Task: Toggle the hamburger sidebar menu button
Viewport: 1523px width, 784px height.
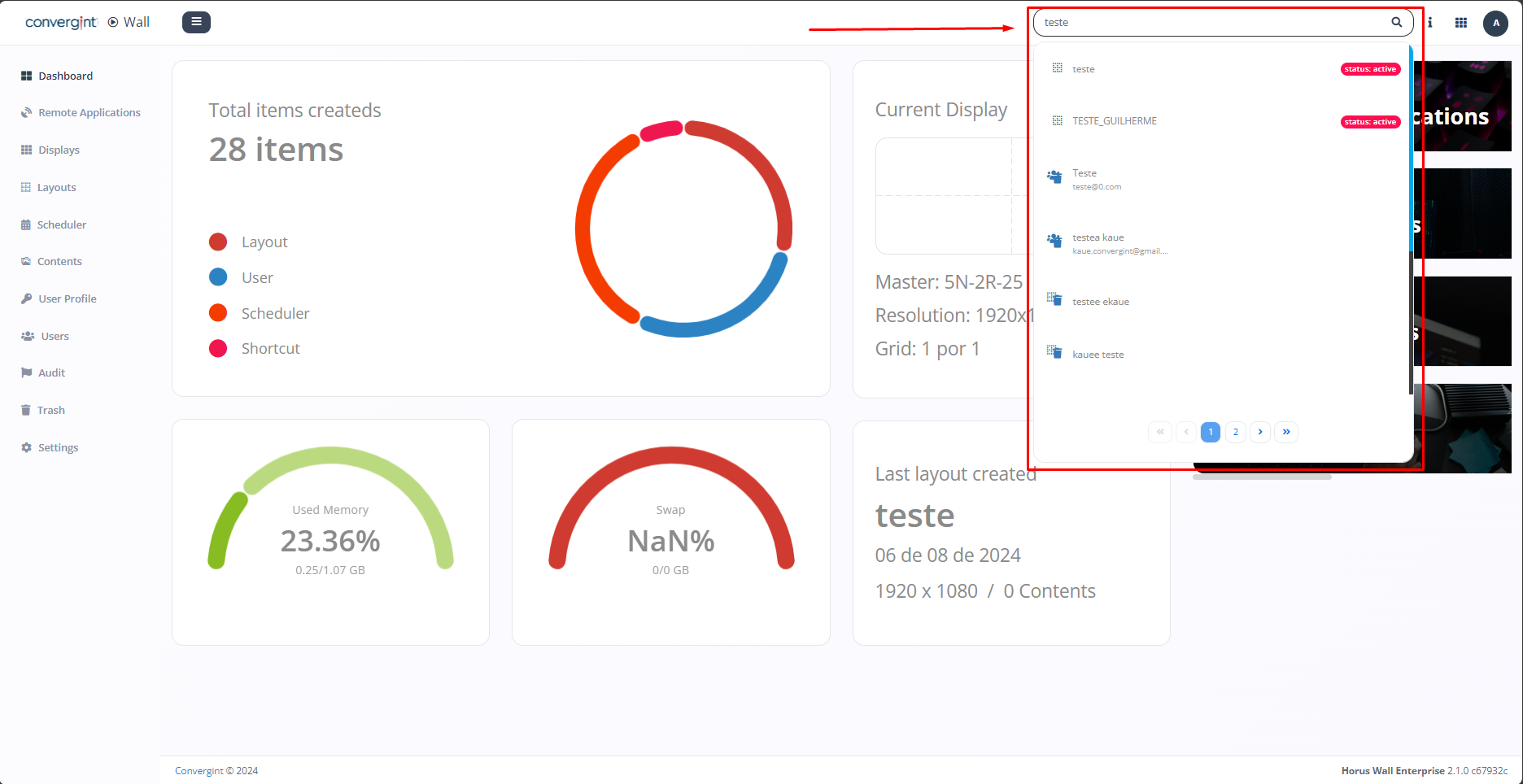Action: tap(196, 22)
